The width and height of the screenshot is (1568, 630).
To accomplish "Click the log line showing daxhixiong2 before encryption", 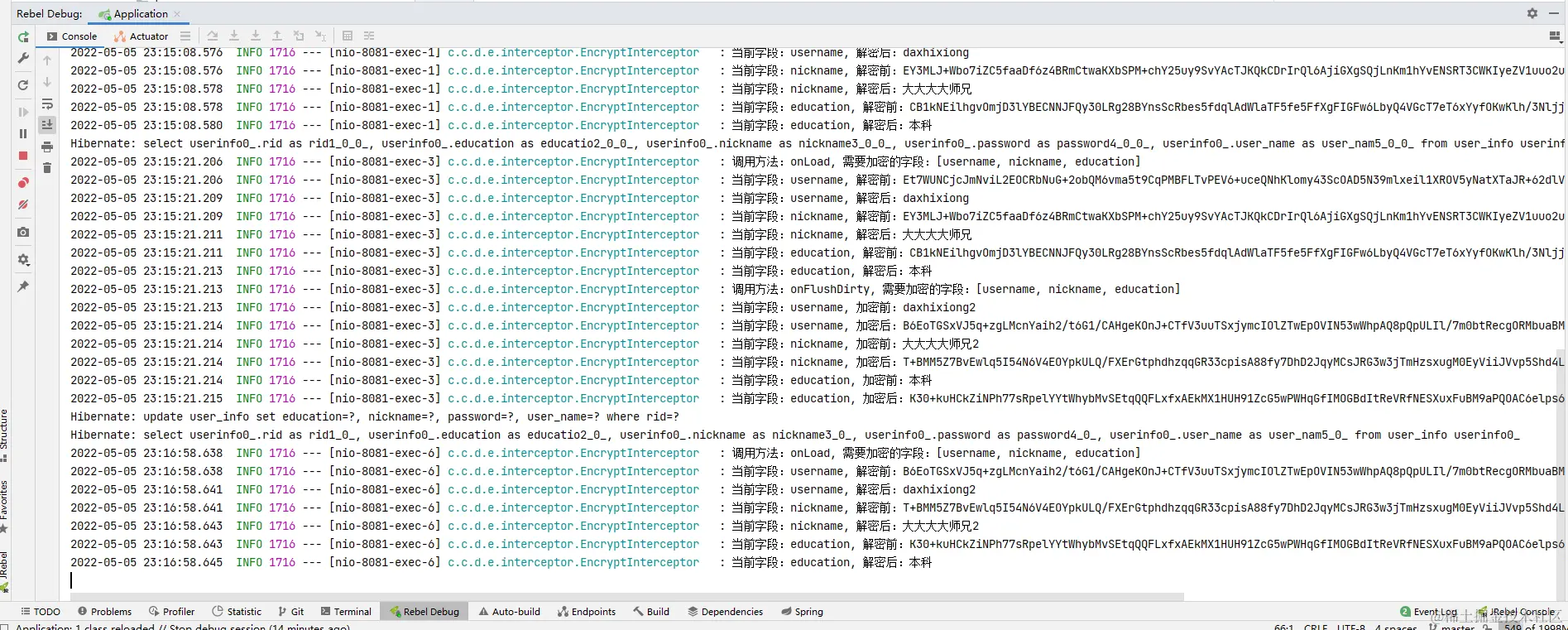I will pos(523,307).
